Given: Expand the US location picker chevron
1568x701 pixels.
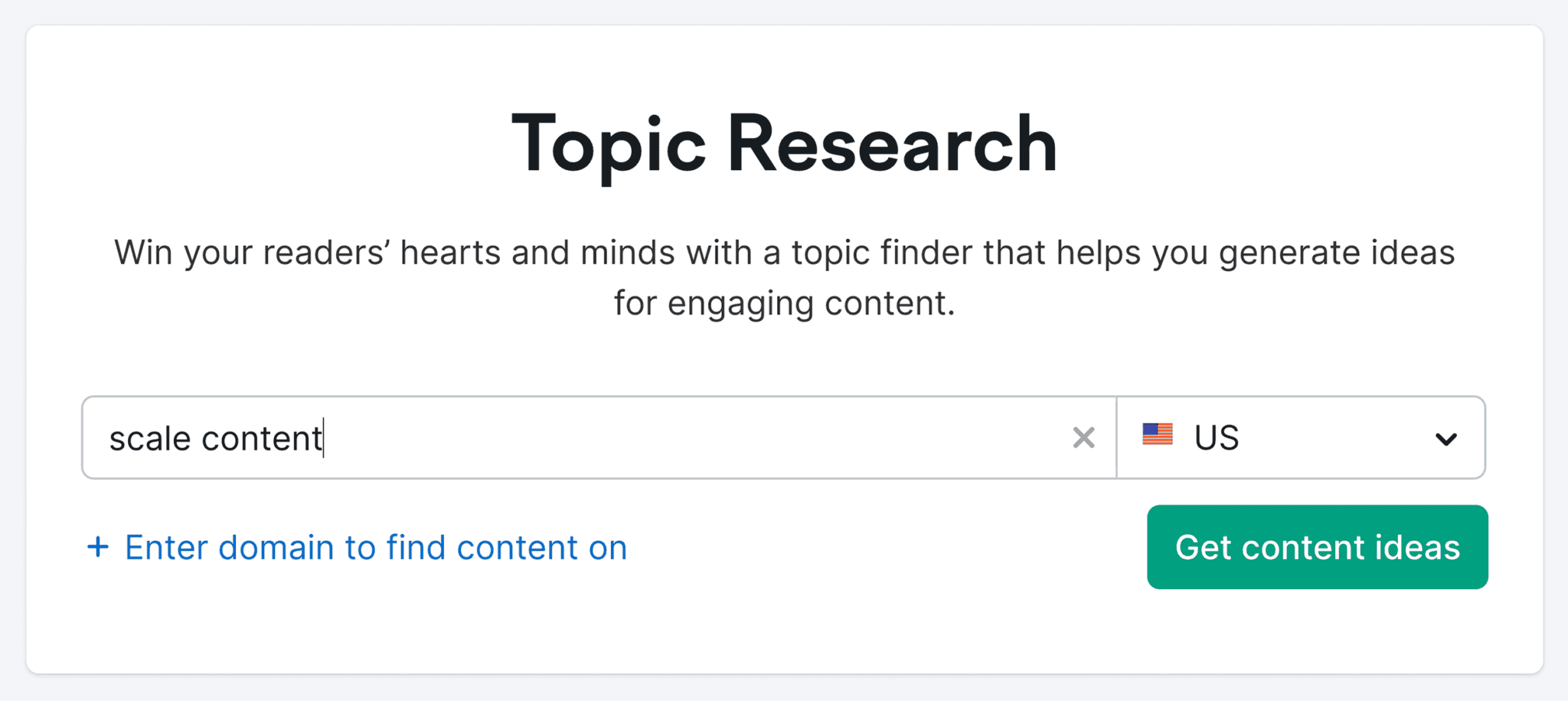Looking at the screenshot, I should [1445, 439].
